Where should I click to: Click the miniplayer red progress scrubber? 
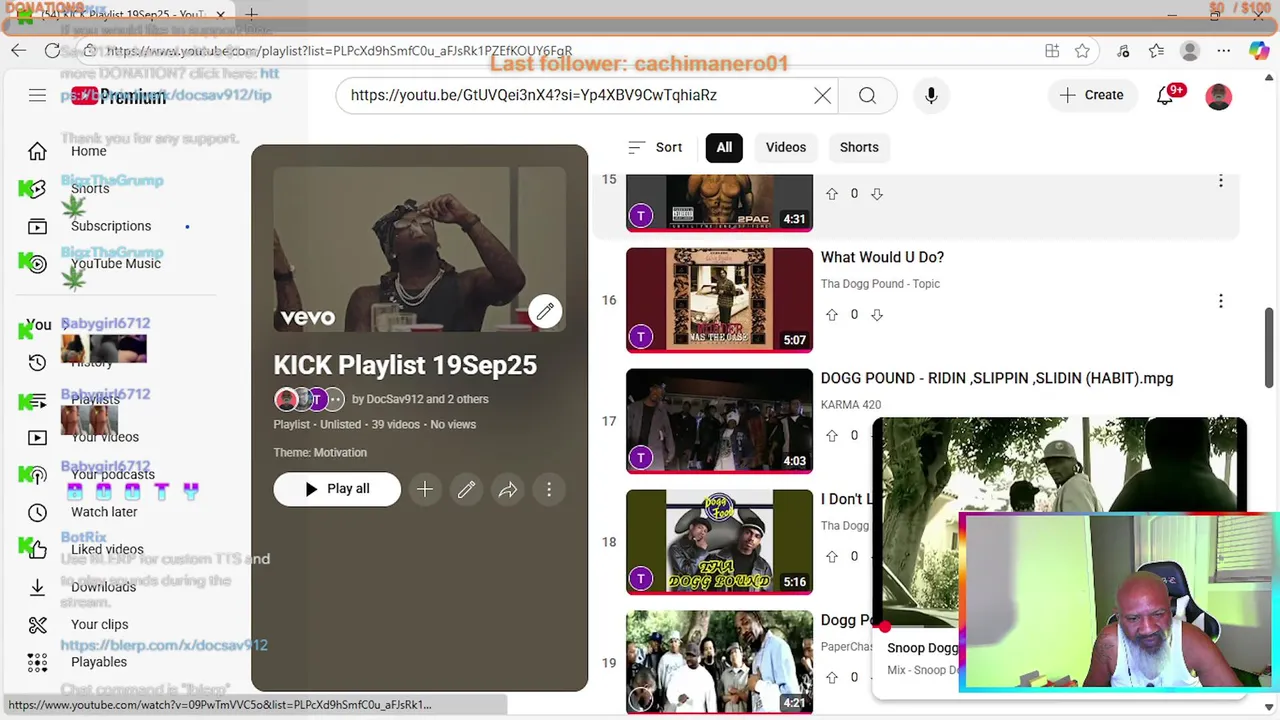click(885, 627)
